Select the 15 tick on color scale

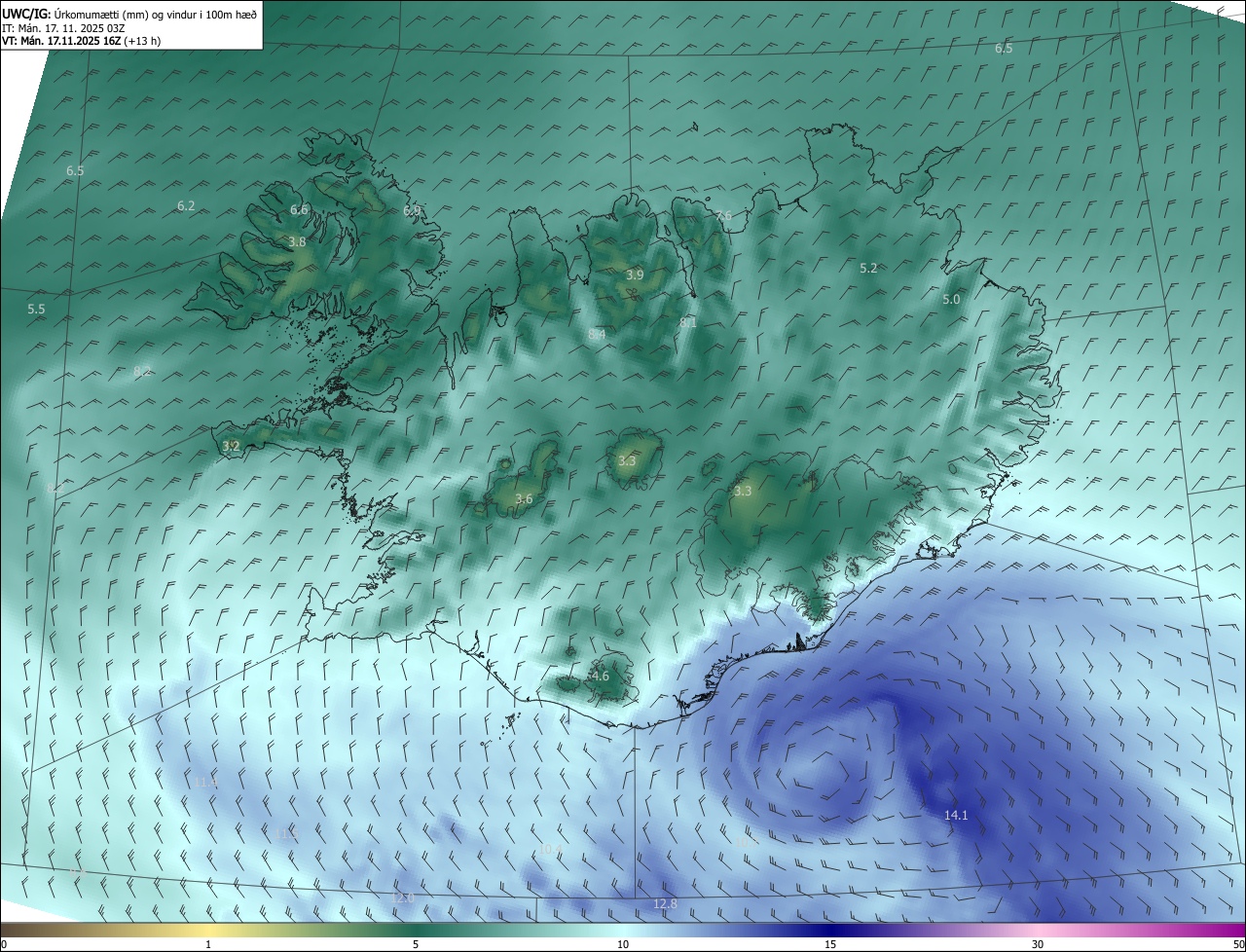tap(830, 944)
